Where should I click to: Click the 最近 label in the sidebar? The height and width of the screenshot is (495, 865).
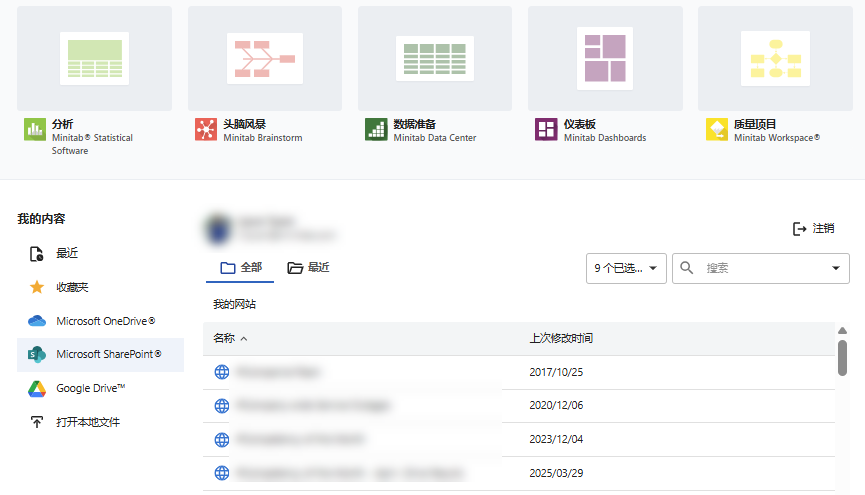coord(67,253)
